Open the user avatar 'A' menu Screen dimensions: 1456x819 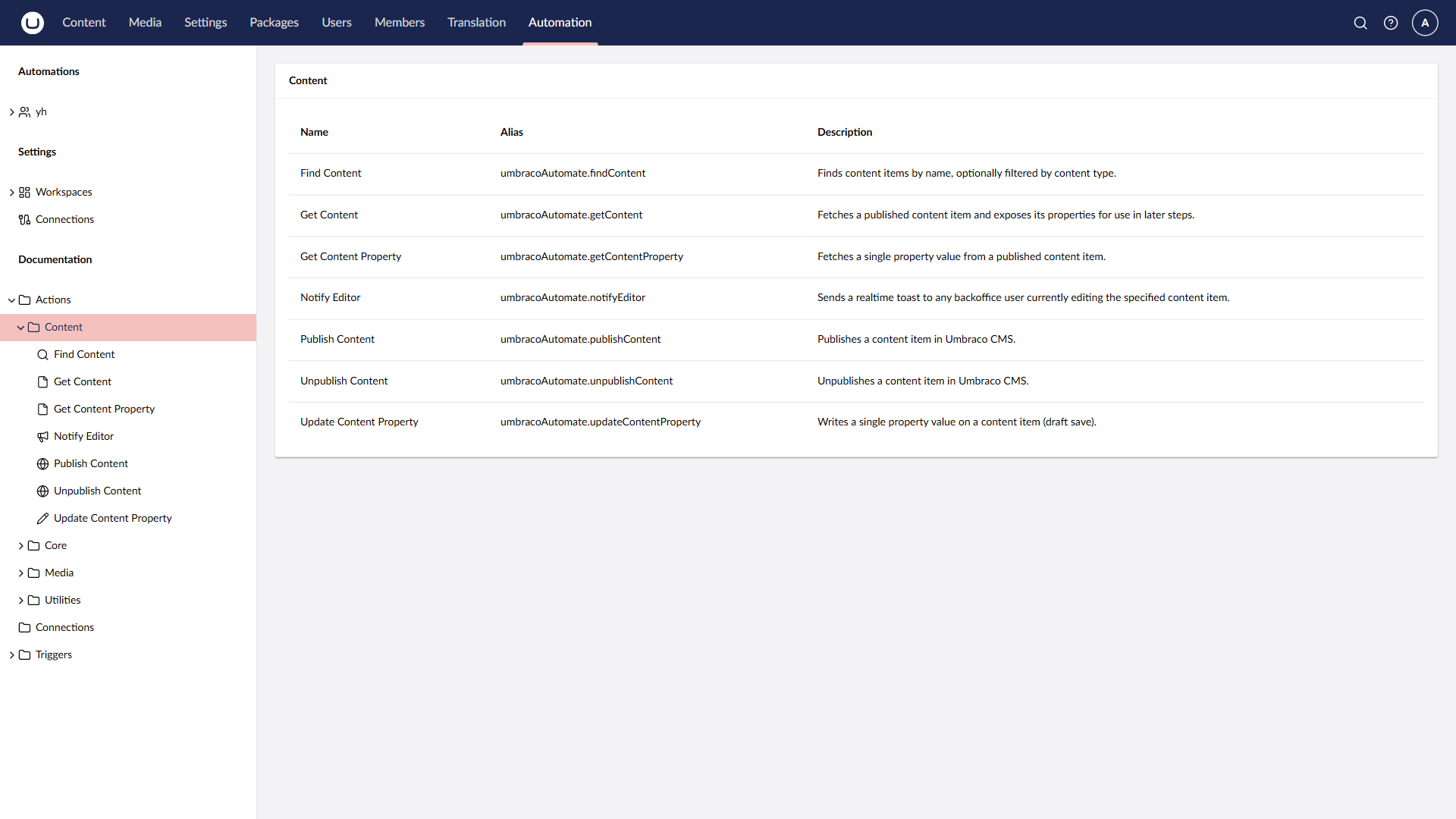tap(1425, 23)
